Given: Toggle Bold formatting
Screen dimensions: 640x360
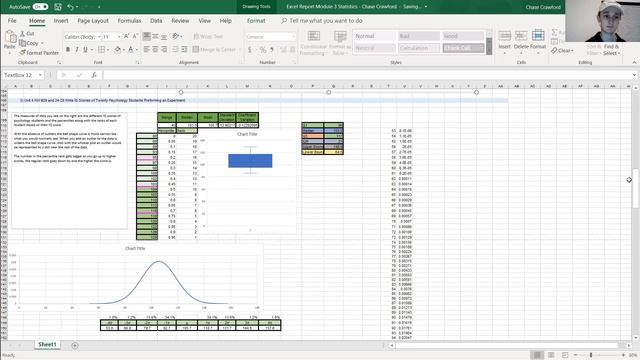Looking at the screenshot, I should pos(68,49).
